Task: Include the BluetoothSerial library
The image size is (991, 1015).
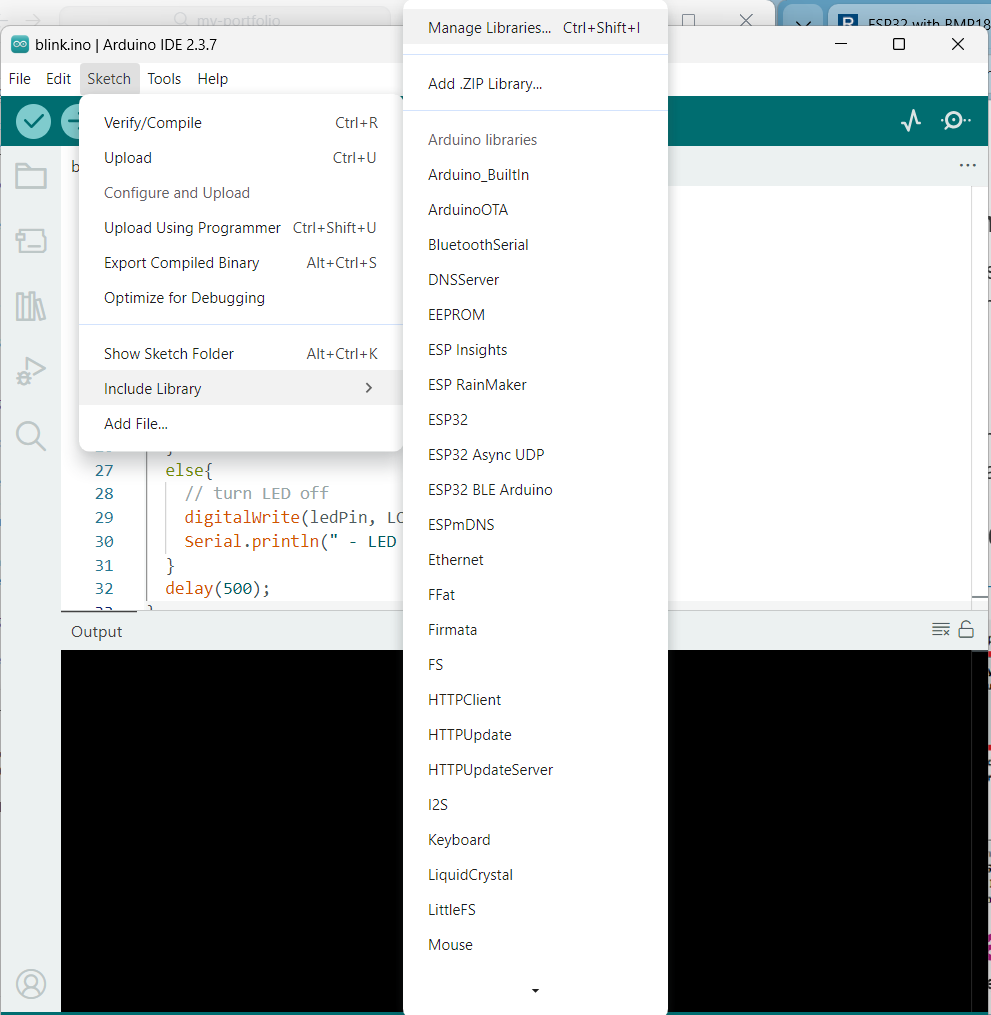Action: pos(535,245)
